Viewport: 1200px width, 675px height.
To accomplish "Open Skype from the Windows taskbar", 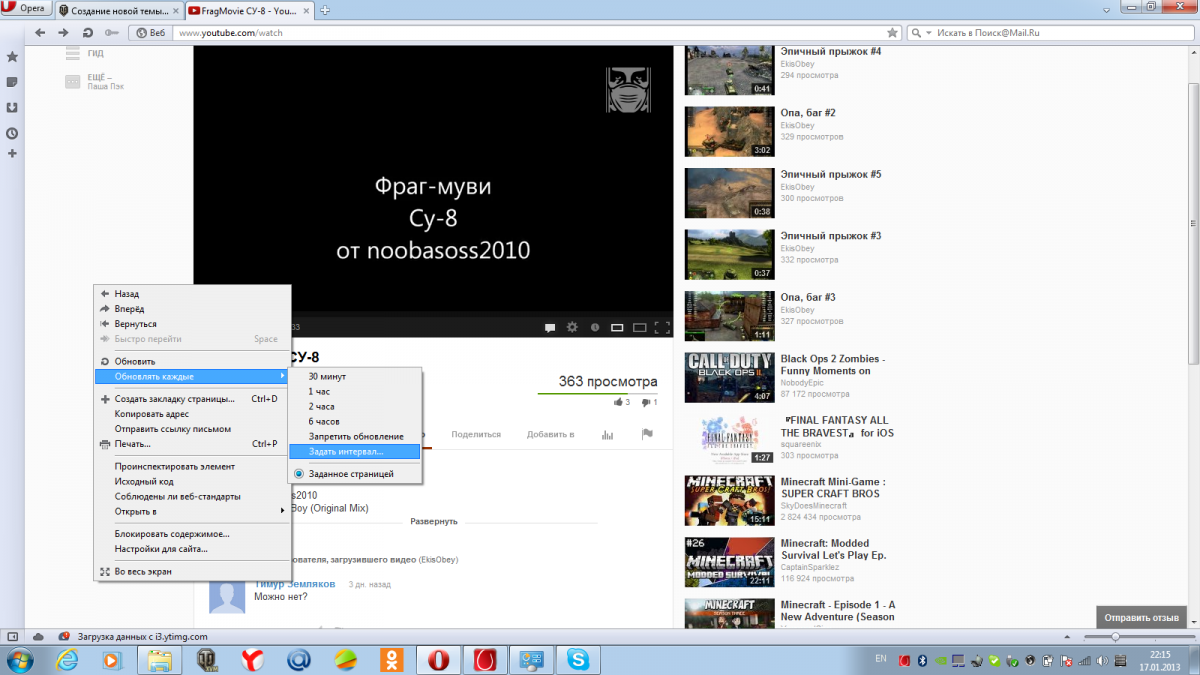I will click(578, 660).
